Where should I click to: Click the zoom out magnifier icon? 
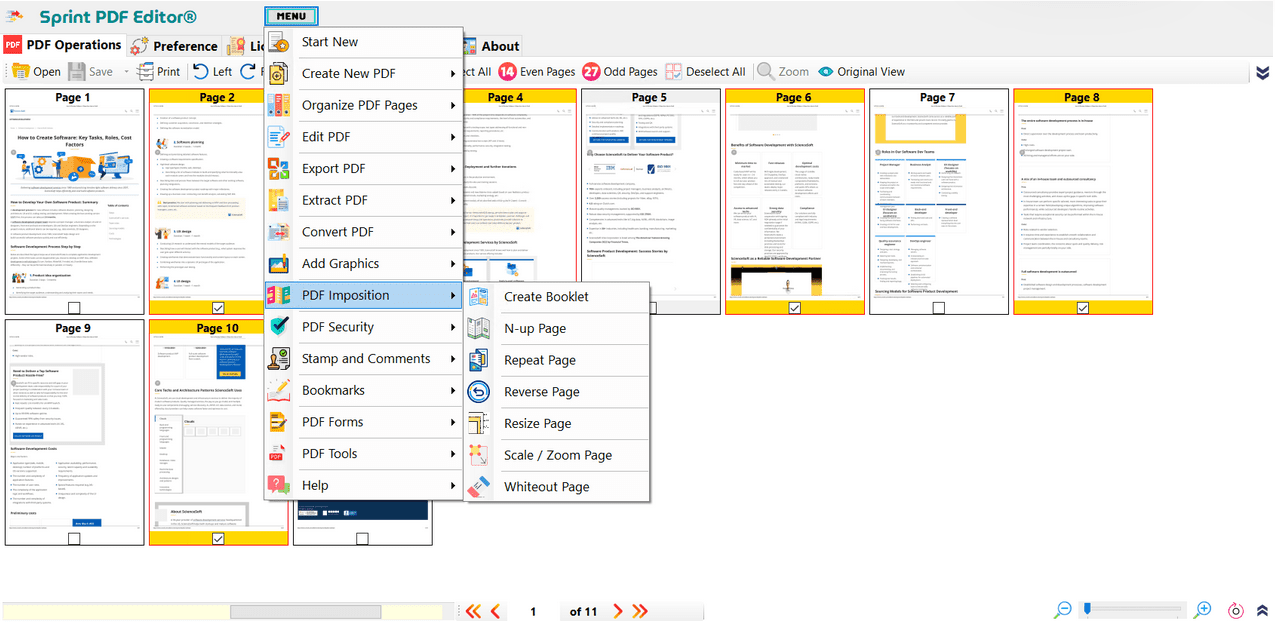1064,610
